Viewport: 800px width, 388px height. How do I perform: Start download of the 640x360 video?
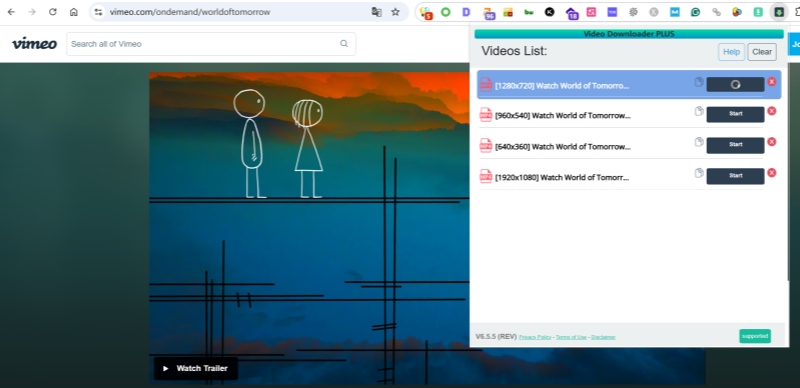(x=735, y=145)
